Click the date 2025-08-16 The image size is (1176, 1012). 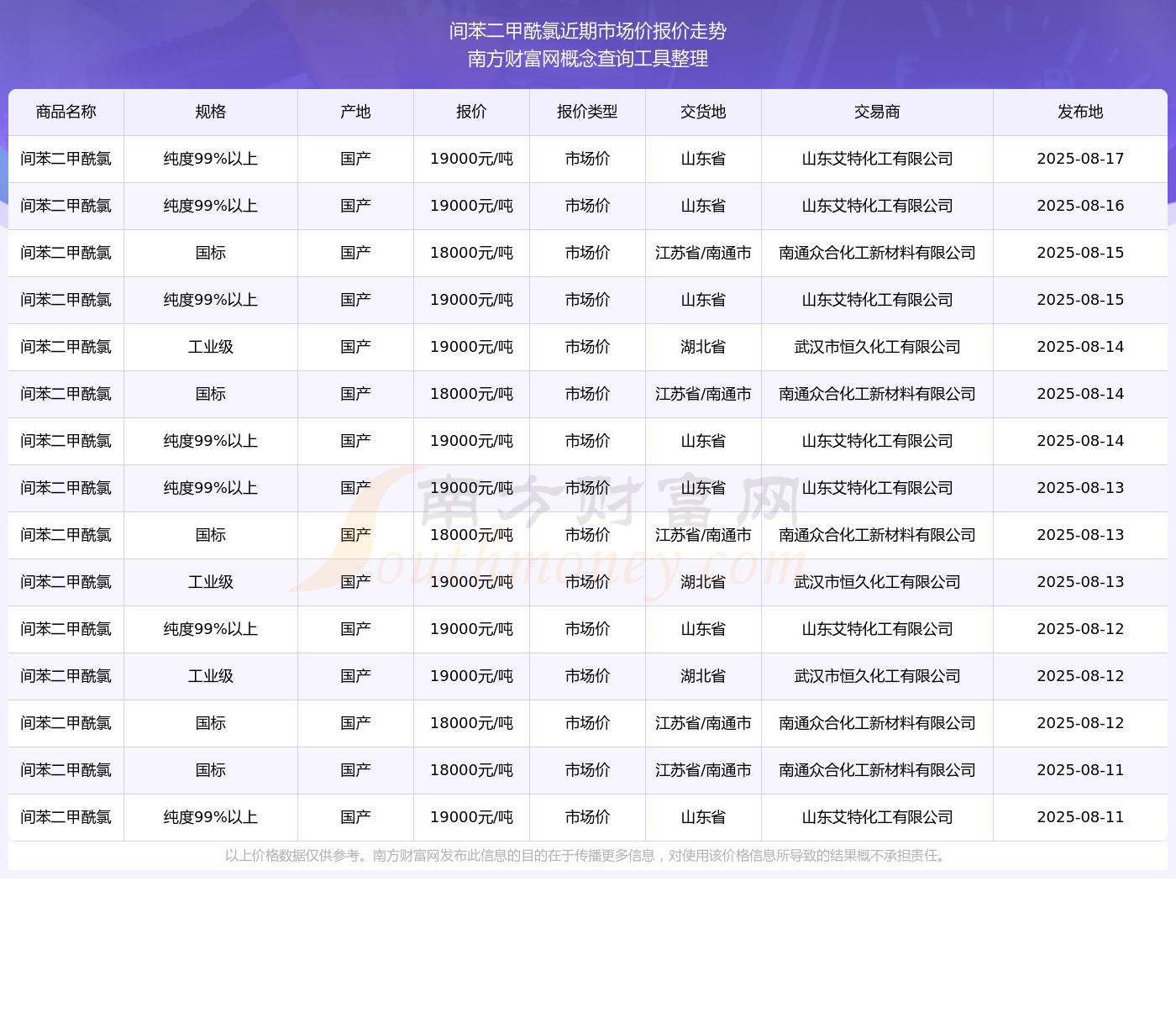1081,206
